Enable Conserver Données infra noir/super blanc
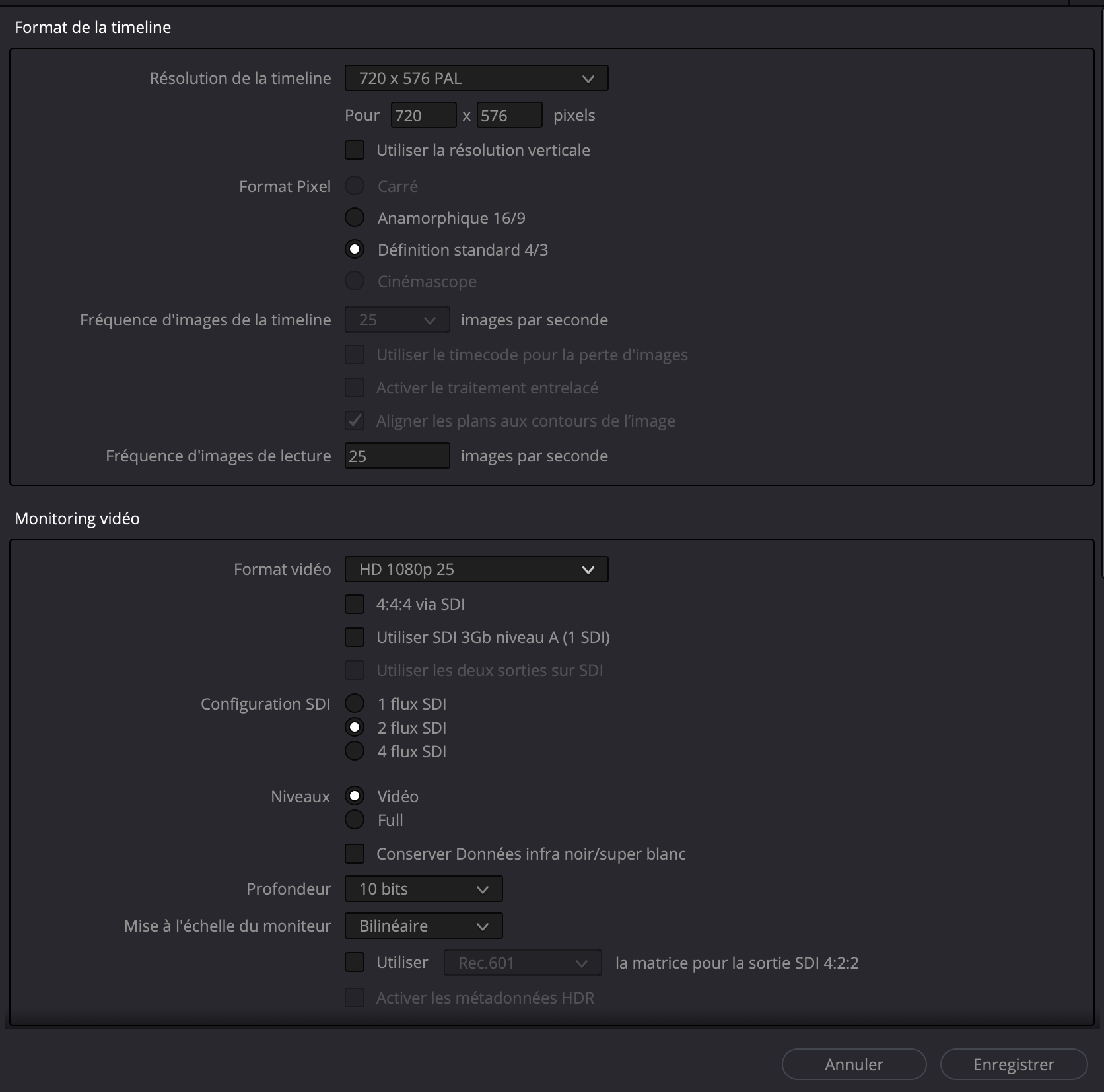The height and width of the screenshot is (1092, 1104). point(355,854)
